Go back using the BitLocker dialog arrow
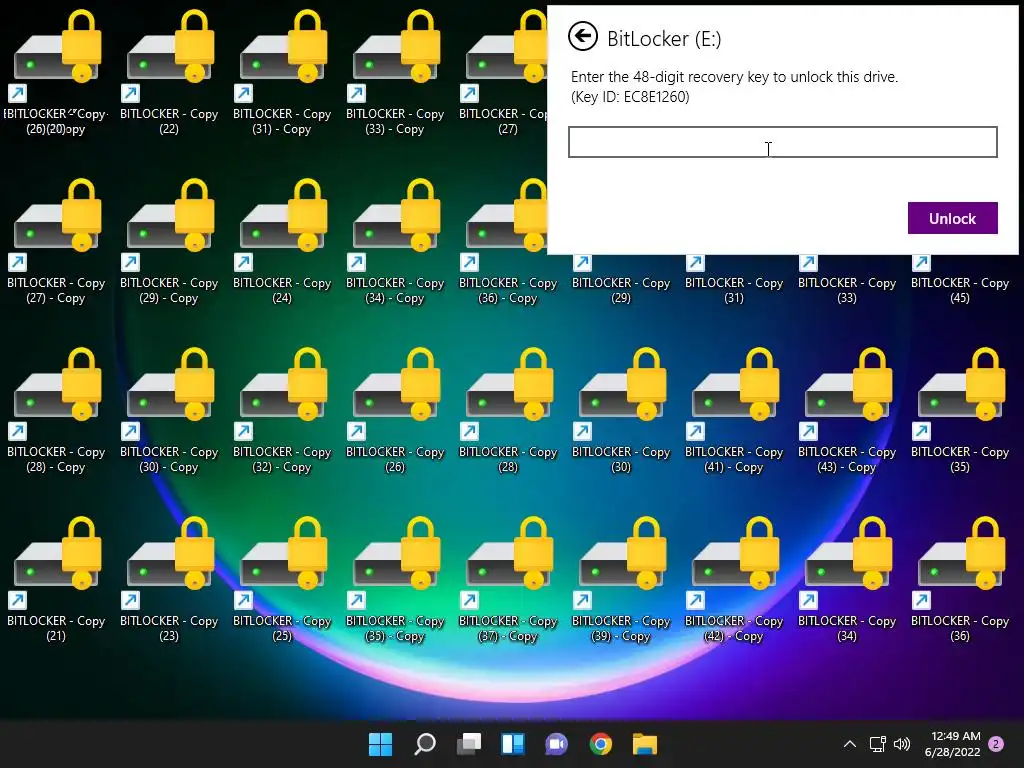 (x=583, y=37)
